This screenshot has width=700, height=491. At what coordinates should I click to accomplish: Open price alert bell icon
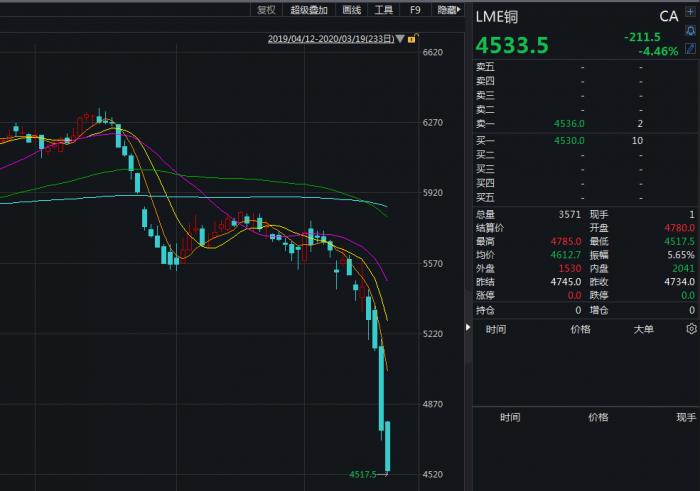coord(691,32)
